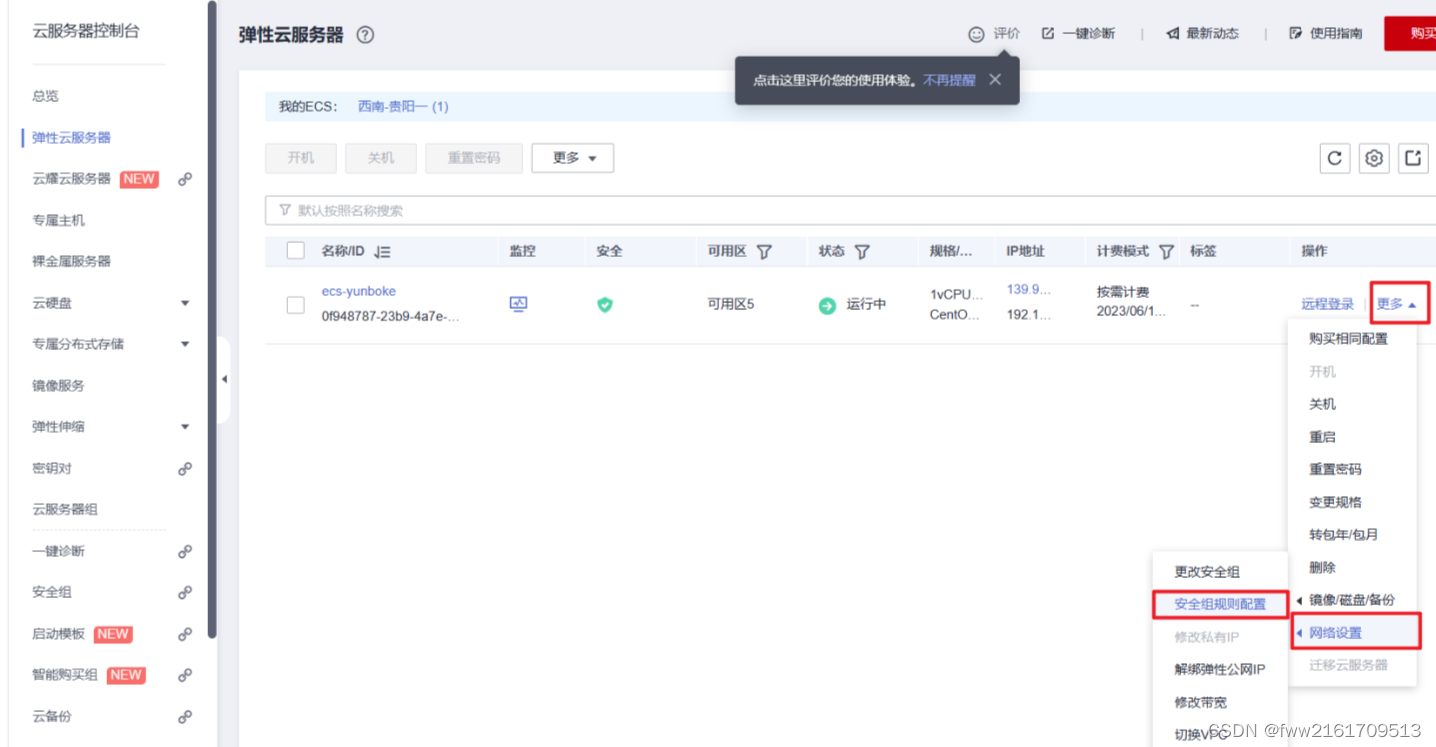
Task: Click the filter icon on 计费模式 column
Action: (x=1166, y=252)
